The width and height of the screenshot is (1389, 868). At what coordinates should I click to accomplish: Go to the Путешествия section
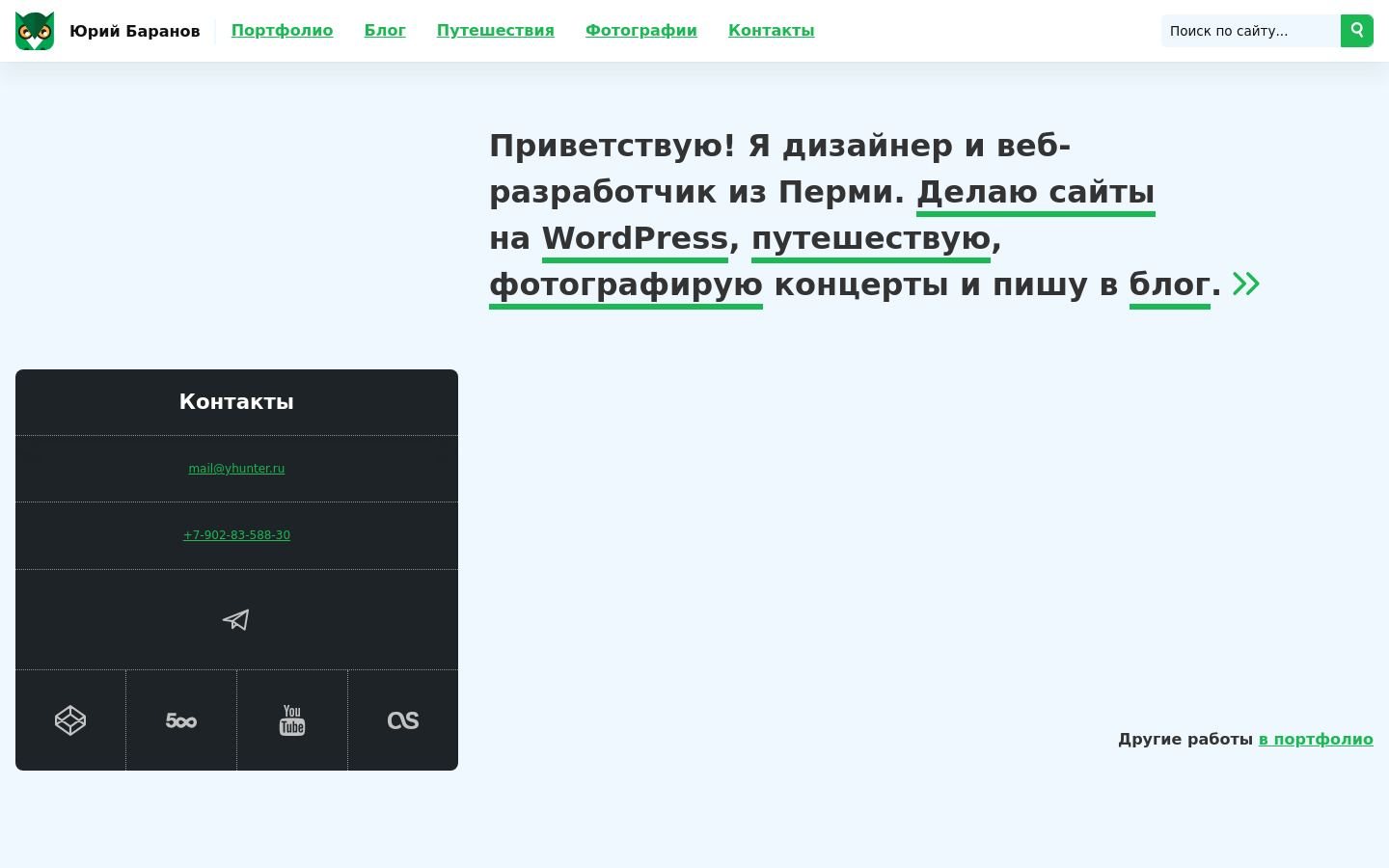pos(495,31)
